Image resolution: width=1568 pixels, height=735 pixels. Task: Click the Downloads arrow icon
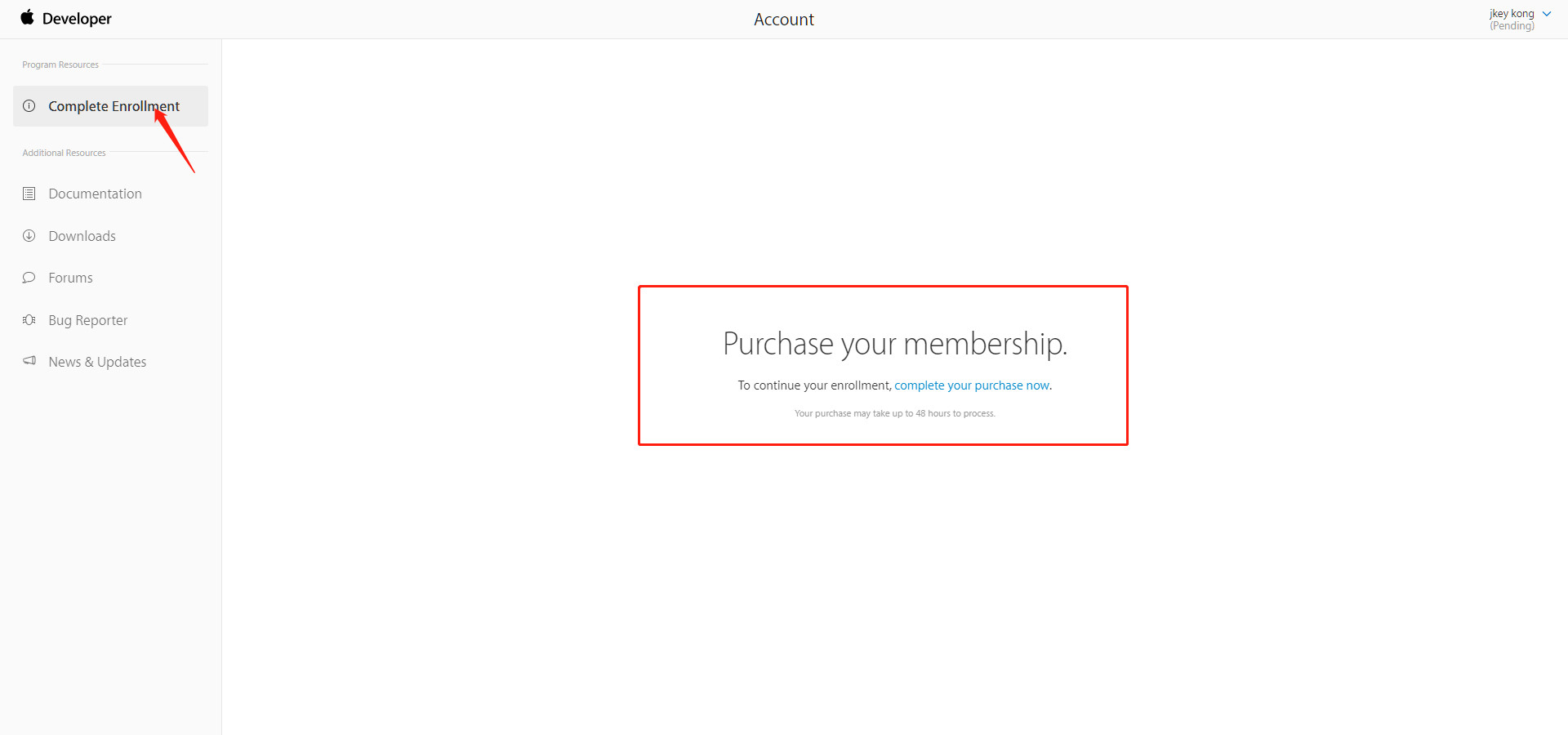click(29, 236)
